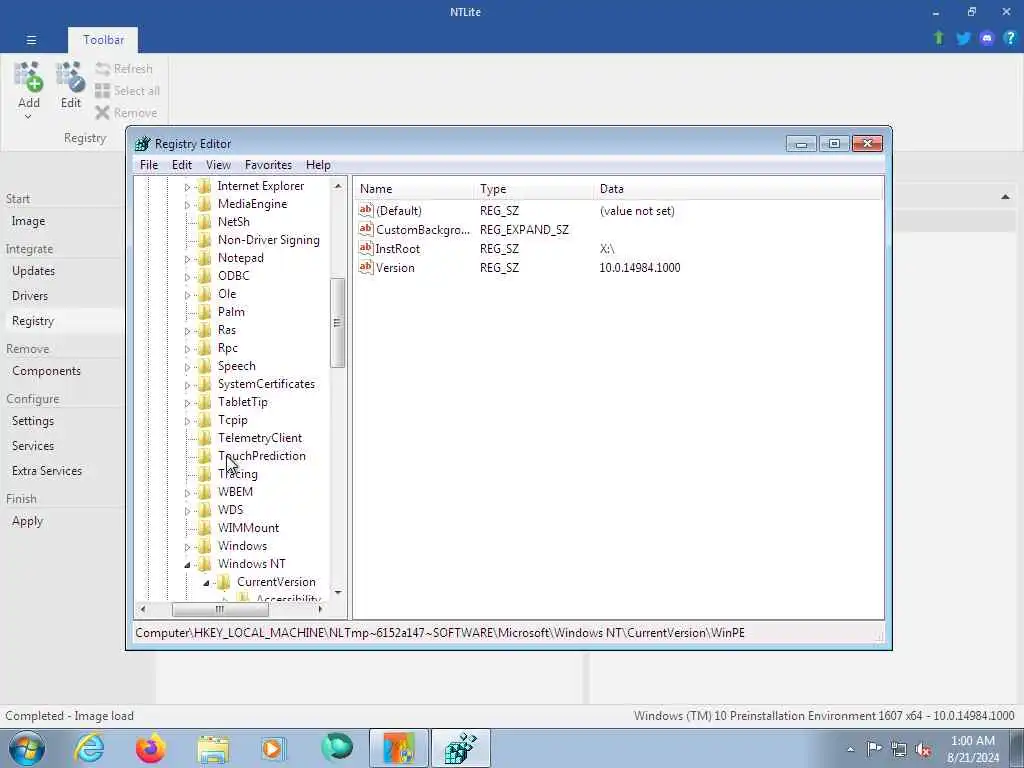
Task: Select the (Default) value icon
Action: pyautogui.click(x=366, y=210)
